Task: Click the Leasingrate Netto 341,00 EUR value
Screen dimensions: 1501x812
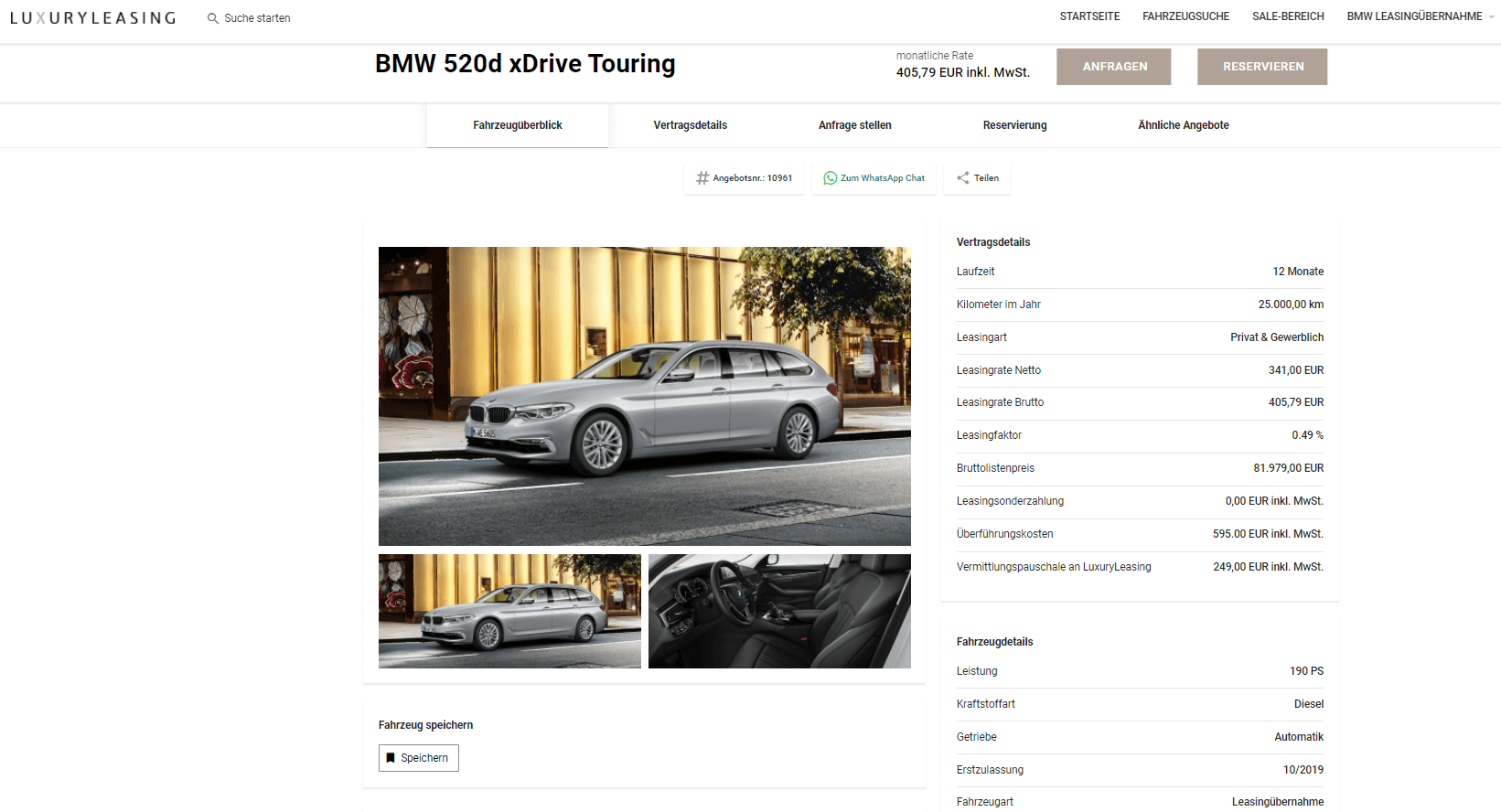Action: point(1296,370)
